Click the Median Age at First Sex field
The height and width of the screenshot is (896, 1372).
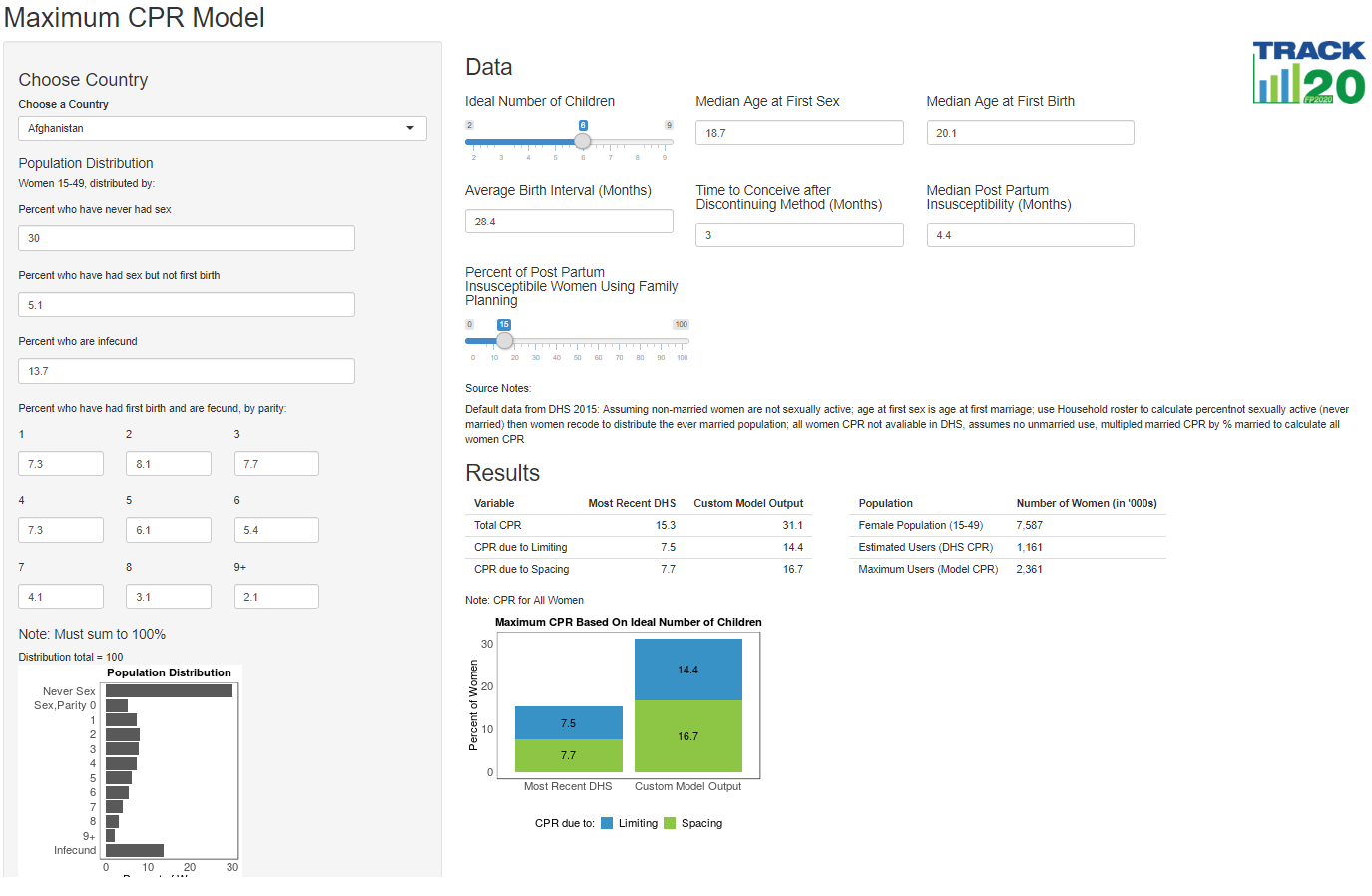pos(799,133)
